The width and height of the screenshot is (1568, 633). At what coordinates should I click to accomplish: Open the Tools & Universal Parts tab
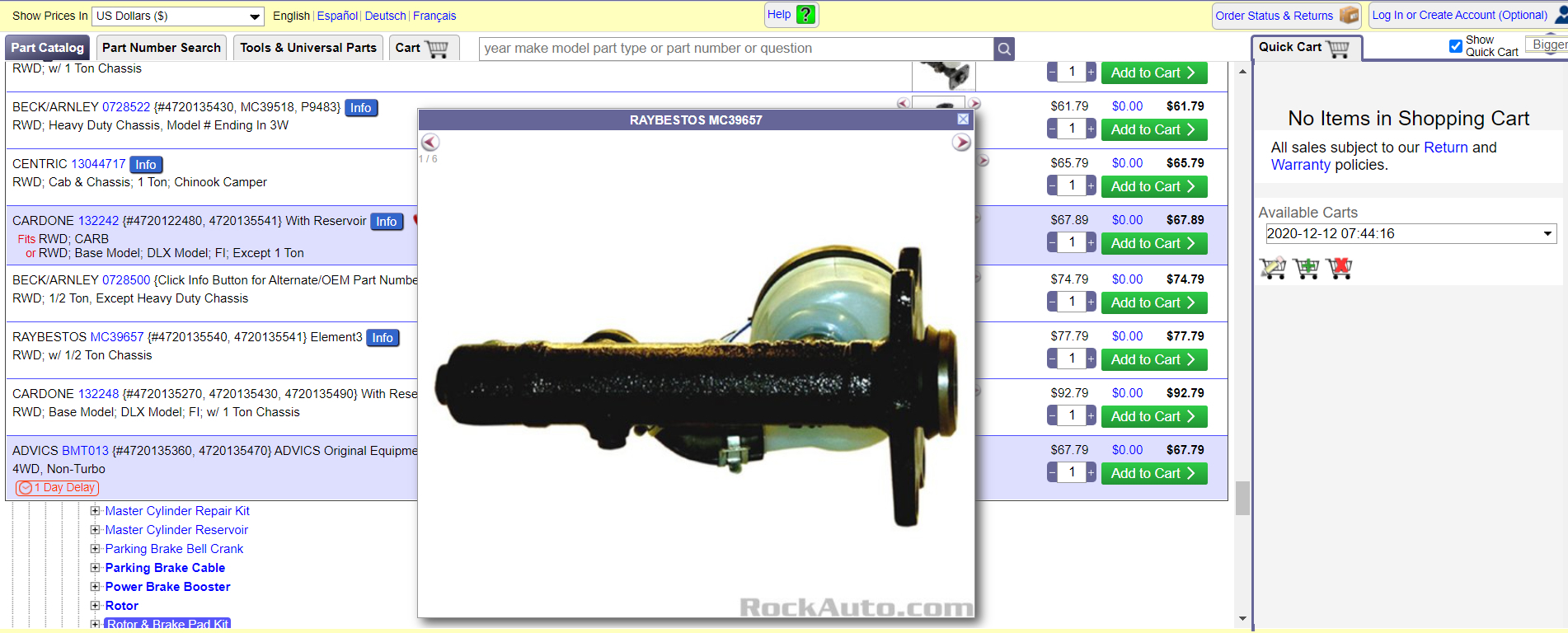[x=308, y=48]
